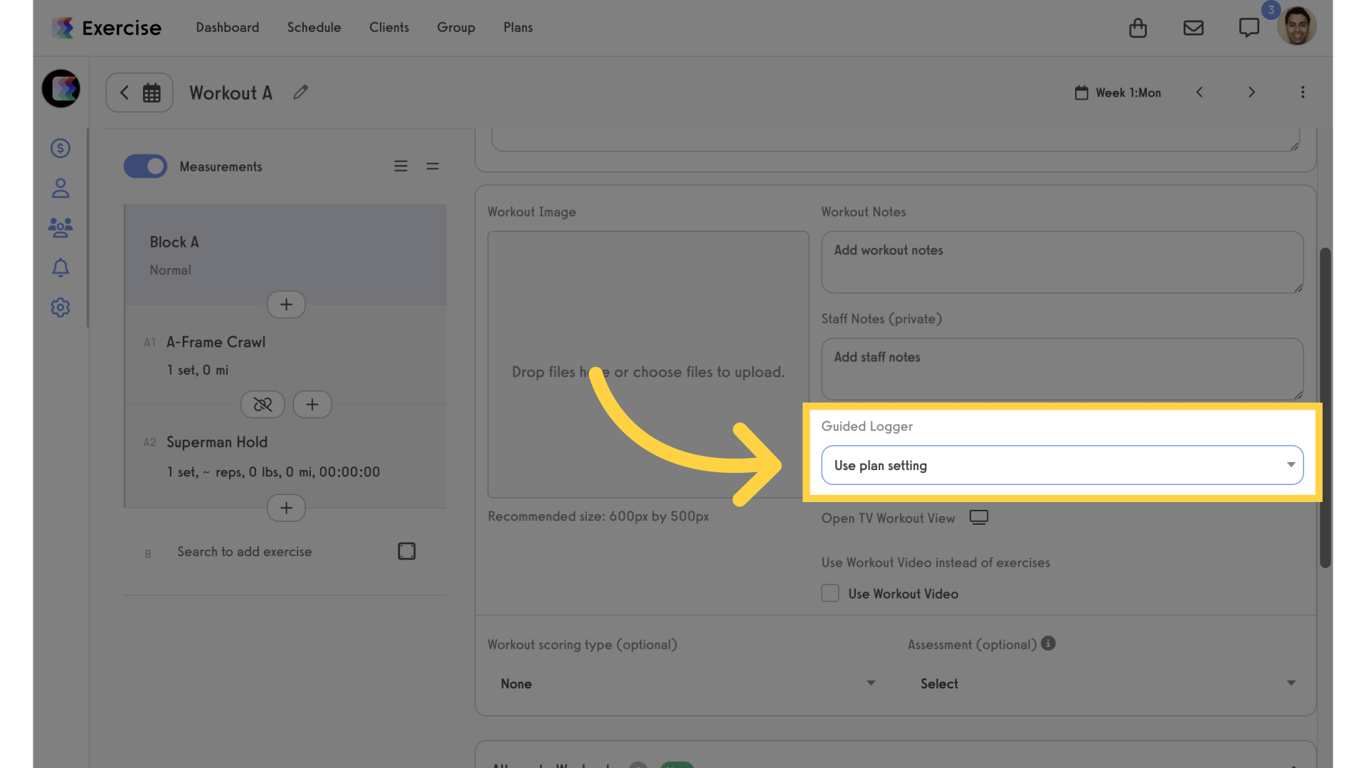Open the chat icon showing 3 notifications

(1249, 27)
